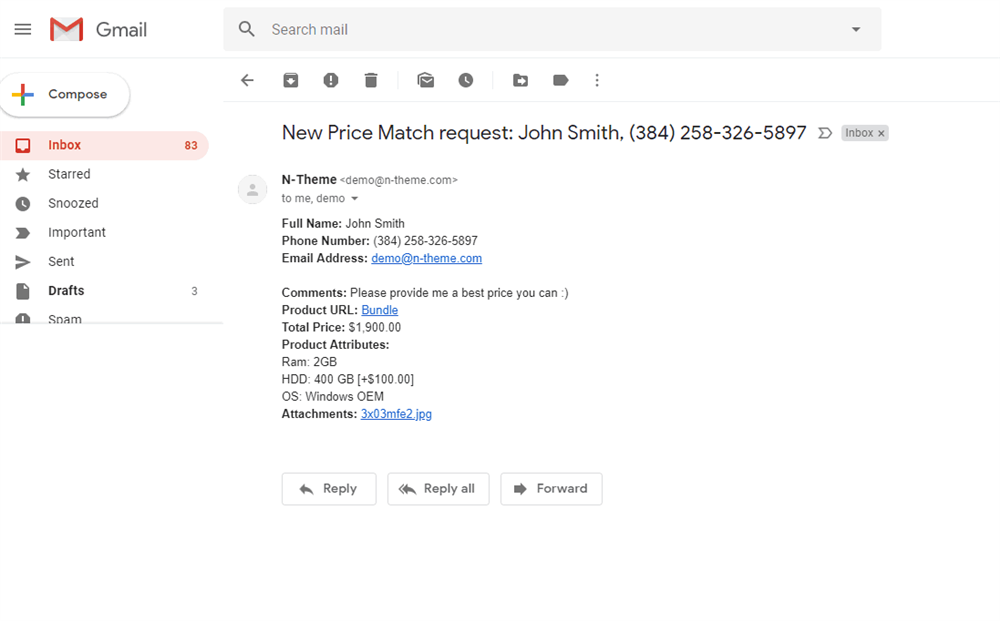
Task: Delete email with the trash icon
Action: tap(371, 80)
